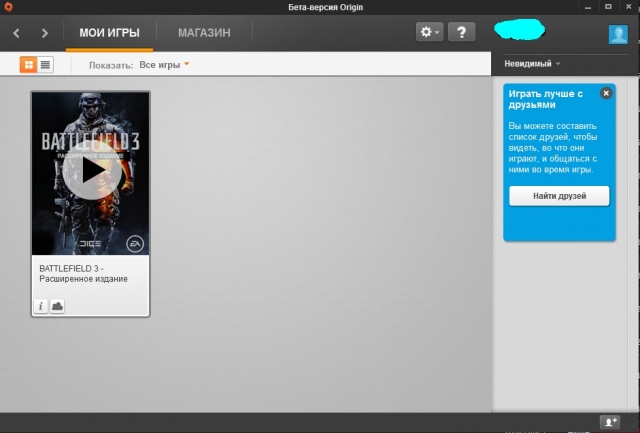This screenshot has height=433, width=640.
Task: Click the Найти друзей button
Action: click(559, 196)
